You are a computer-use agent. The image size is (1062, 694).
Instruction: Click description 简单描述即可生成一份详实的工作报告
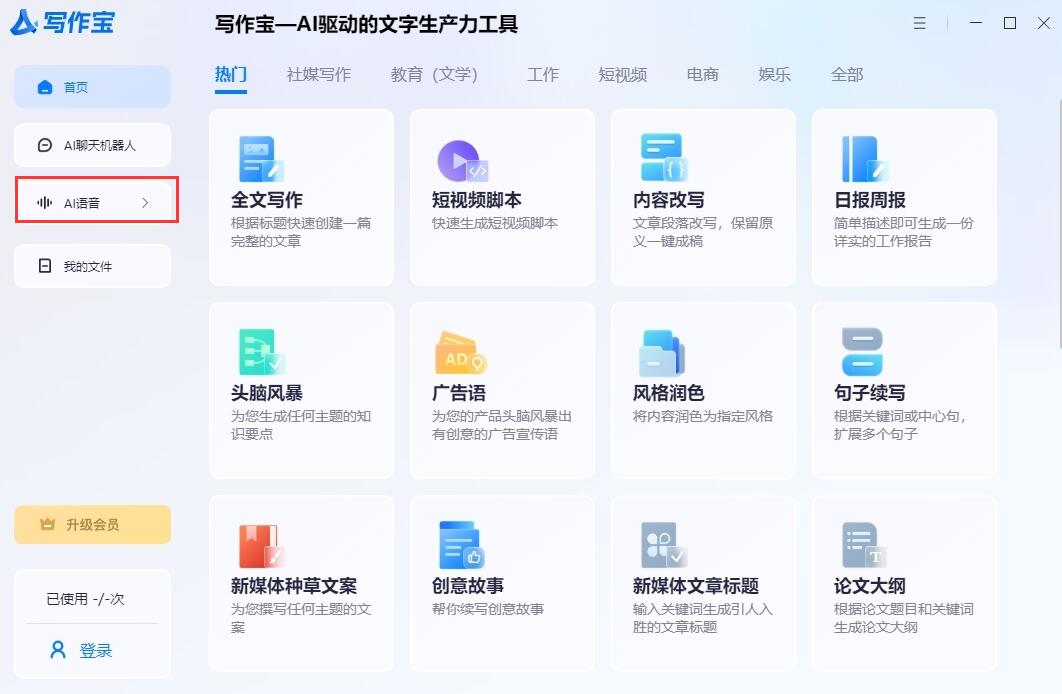[904, 232]
